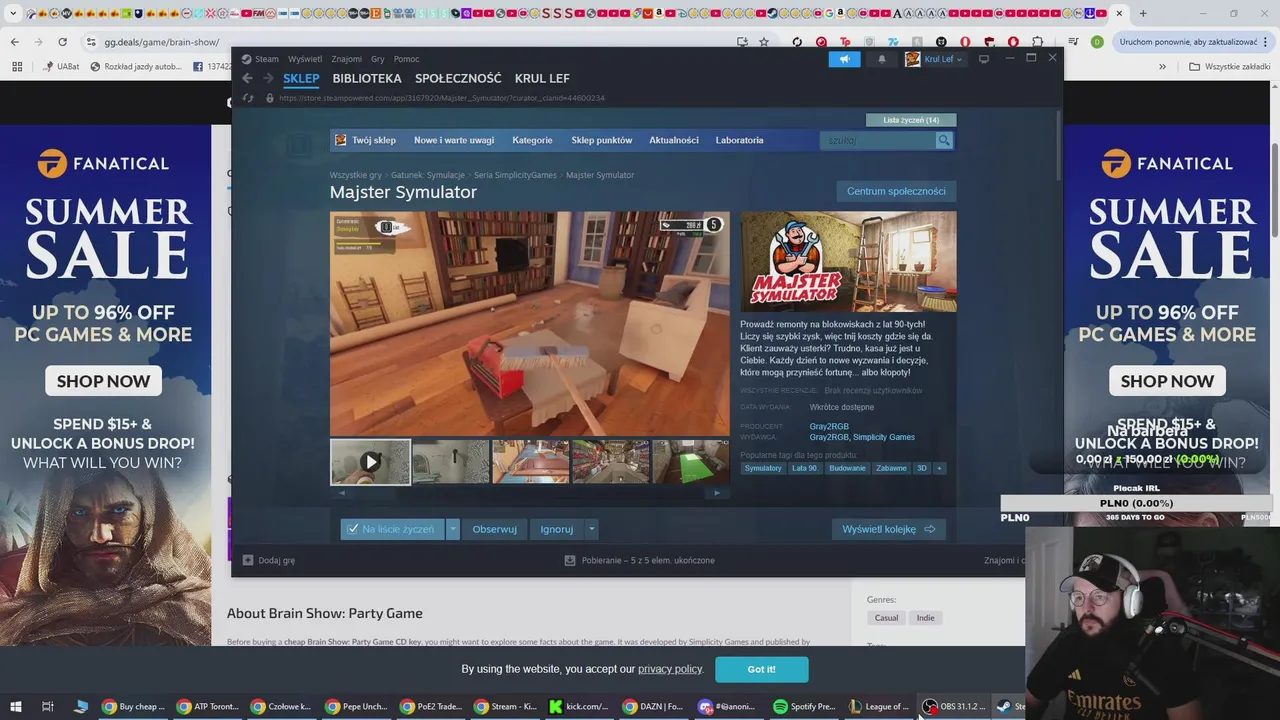Click Obserwuj button
1280x720 pixels.
pyautogui.click(x=494, y=529)
